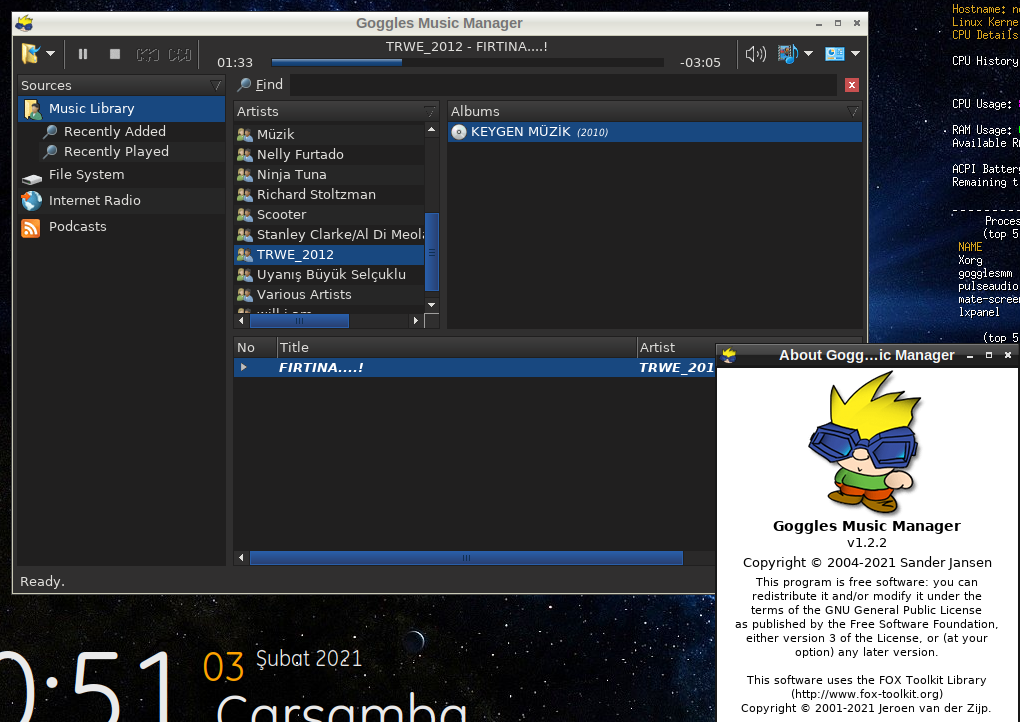Screen dimensions: 1020x722
Task: Select Internet Radio source
Action: click(x=122, y=201)
